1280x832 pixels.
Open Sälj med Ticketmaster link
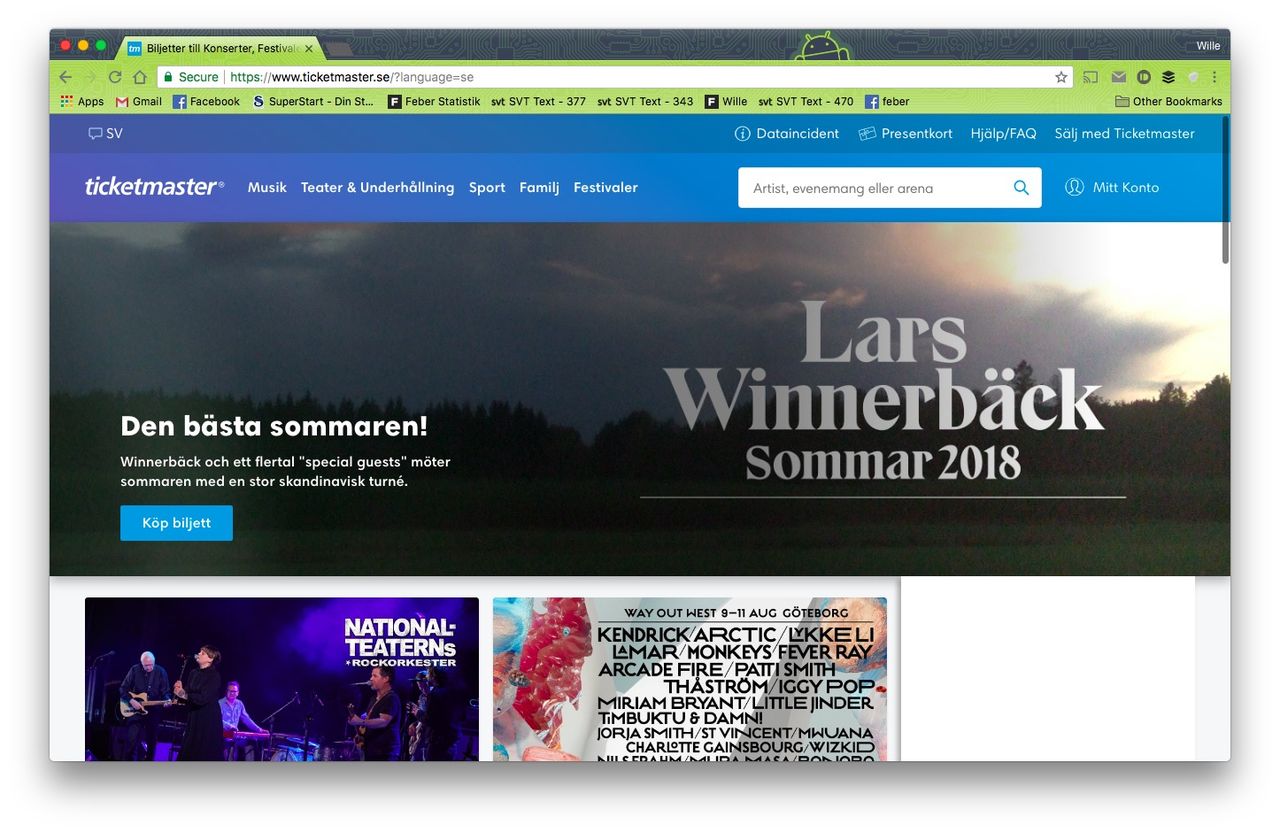pos(1124,133)
